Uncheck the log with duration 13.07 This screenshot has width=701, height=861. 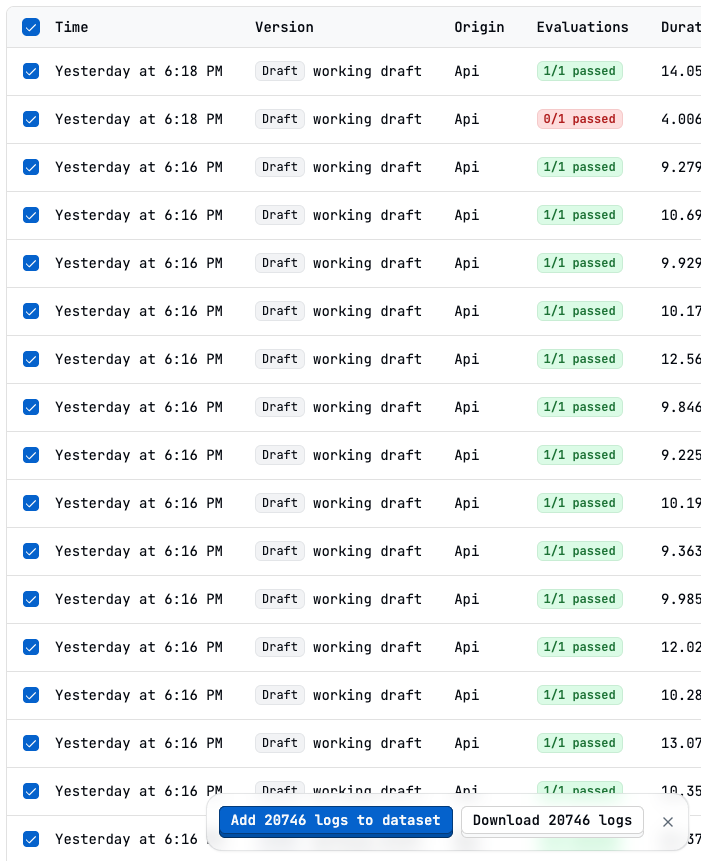[x=31, y=743]
